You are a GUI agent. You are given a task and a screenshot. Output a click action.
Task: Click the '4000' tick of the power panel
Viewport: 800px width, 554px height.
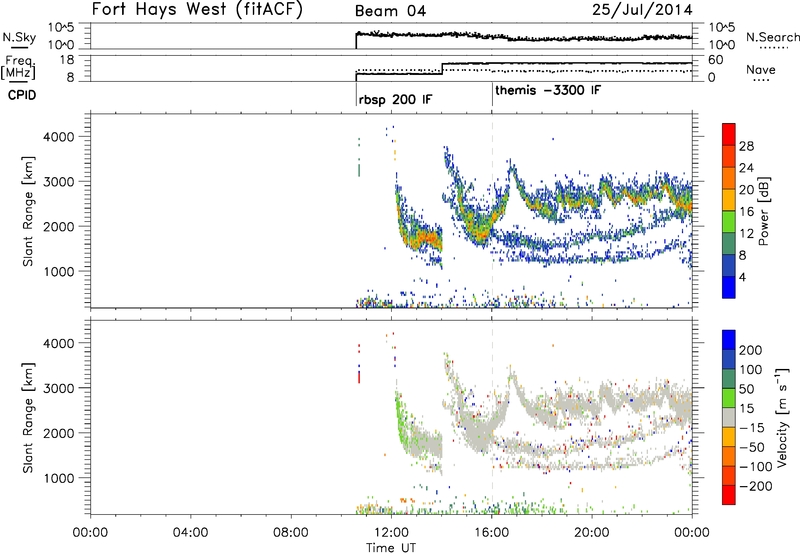[x=58, y=137]
